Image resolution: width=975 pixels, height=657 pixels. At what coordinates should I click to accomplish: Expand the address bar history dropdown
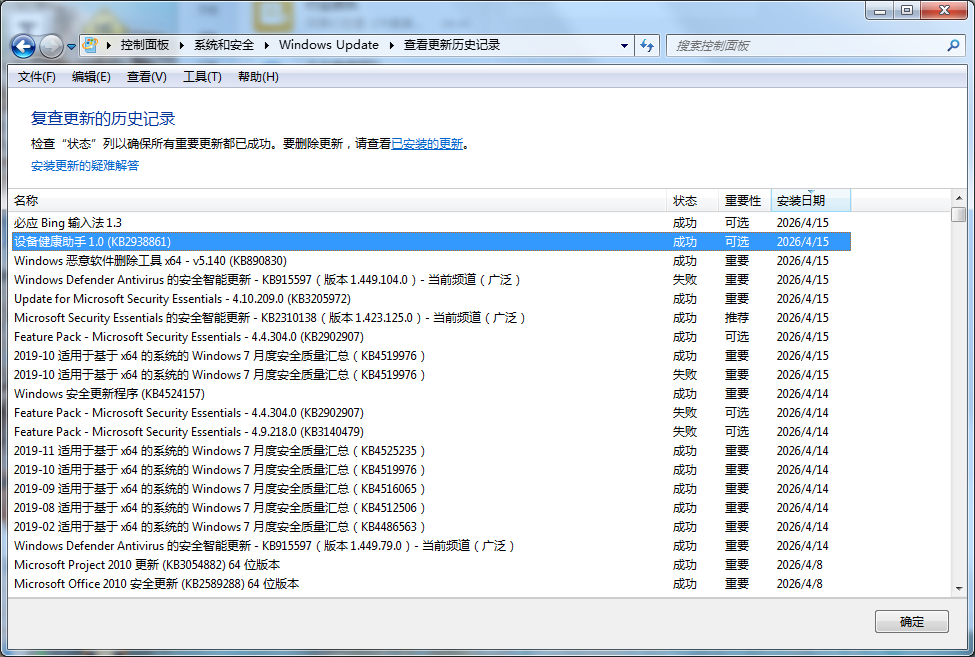click(624, 45)
